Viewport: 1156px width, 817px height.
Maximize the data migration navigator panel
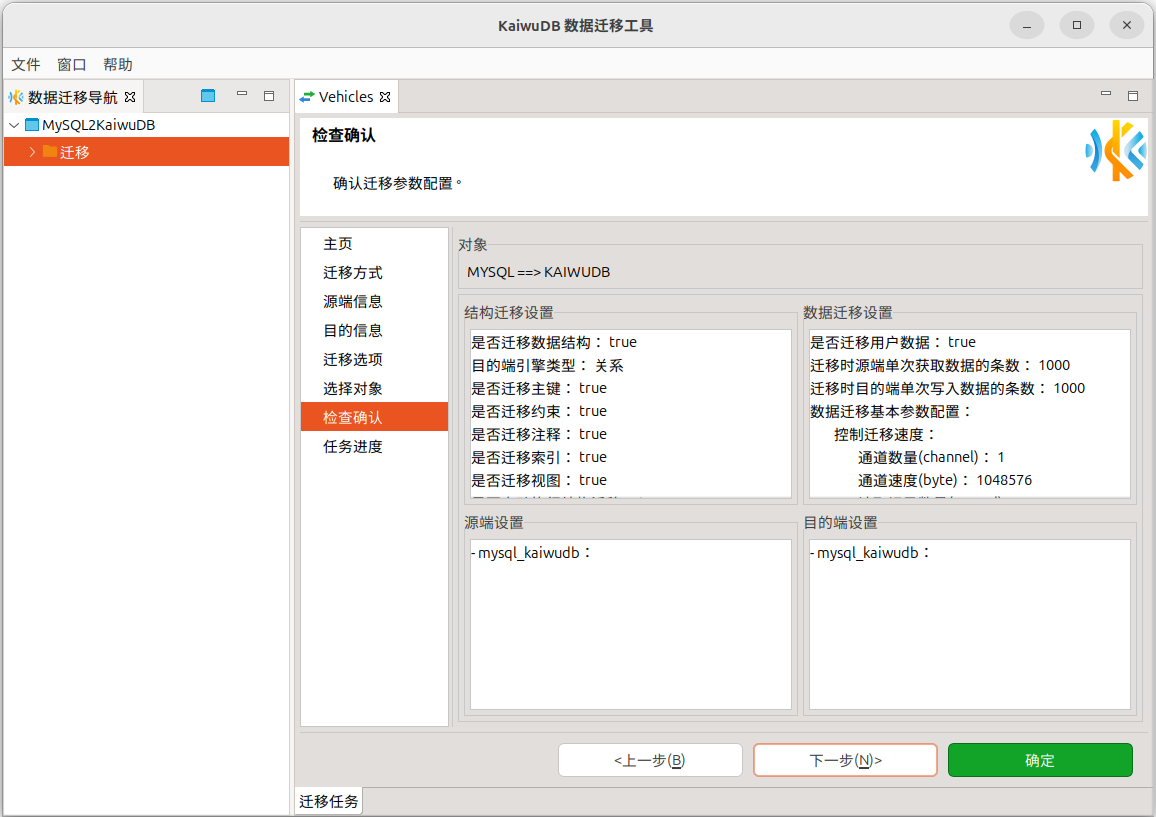pyautogui.click(x=269, y=96)
